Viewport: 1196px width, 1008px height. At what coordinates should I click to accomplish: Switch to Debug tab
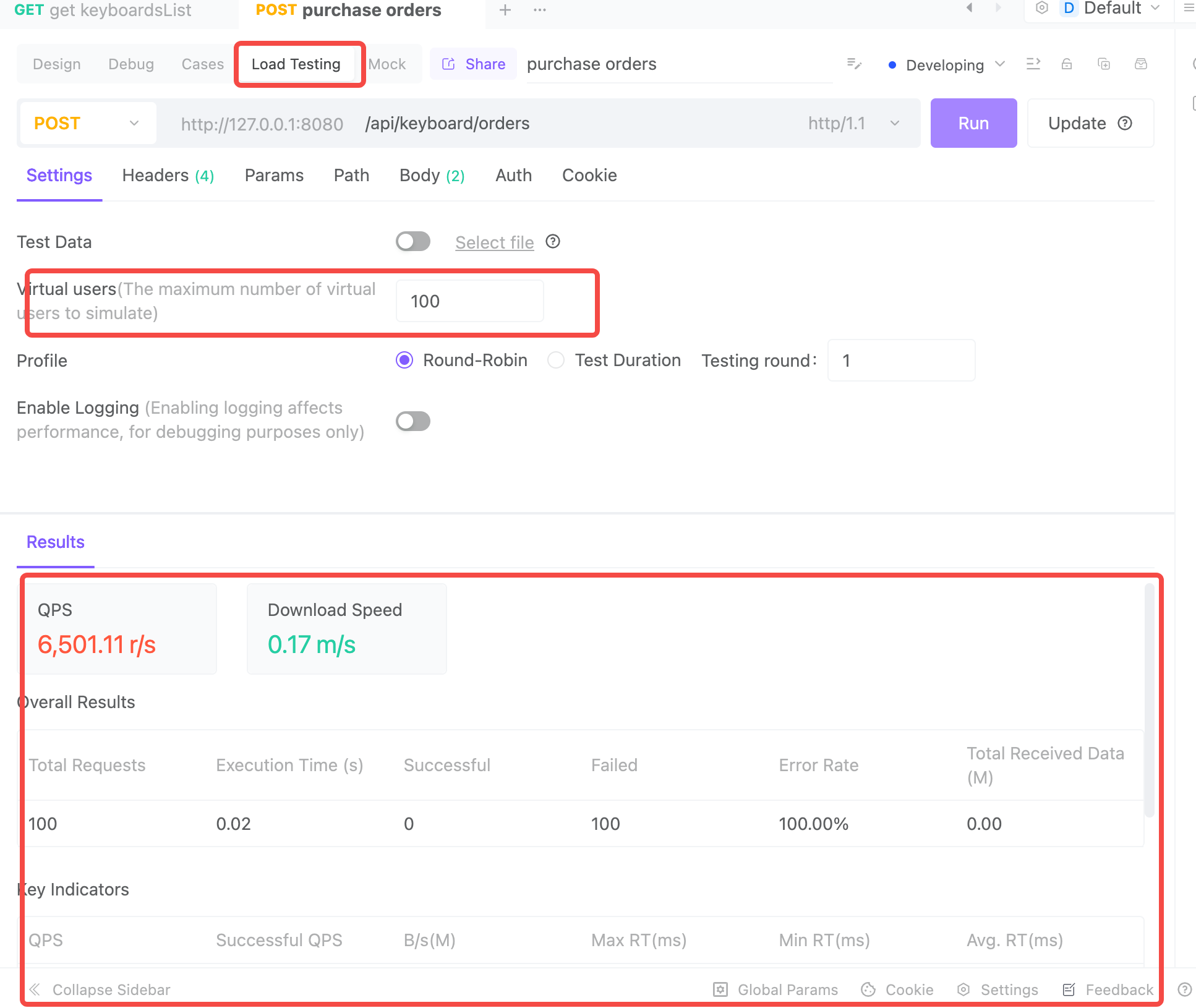coord(131,64)
